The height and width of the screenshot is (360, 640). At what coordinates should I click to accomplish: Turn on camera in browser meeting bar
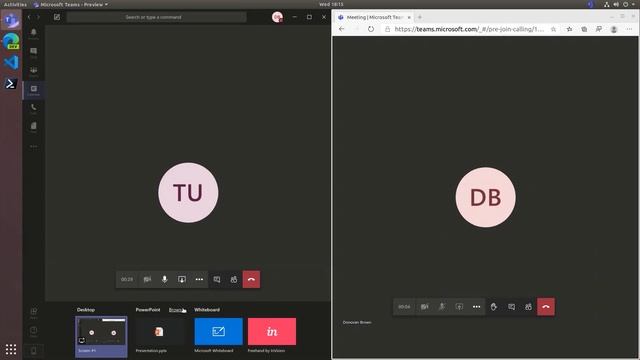point(424,307)
